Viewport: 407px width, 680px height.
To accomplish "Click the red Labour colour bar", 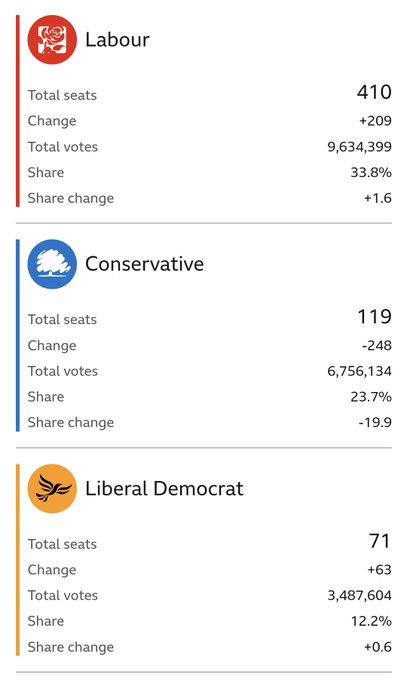I will point(18,111).
